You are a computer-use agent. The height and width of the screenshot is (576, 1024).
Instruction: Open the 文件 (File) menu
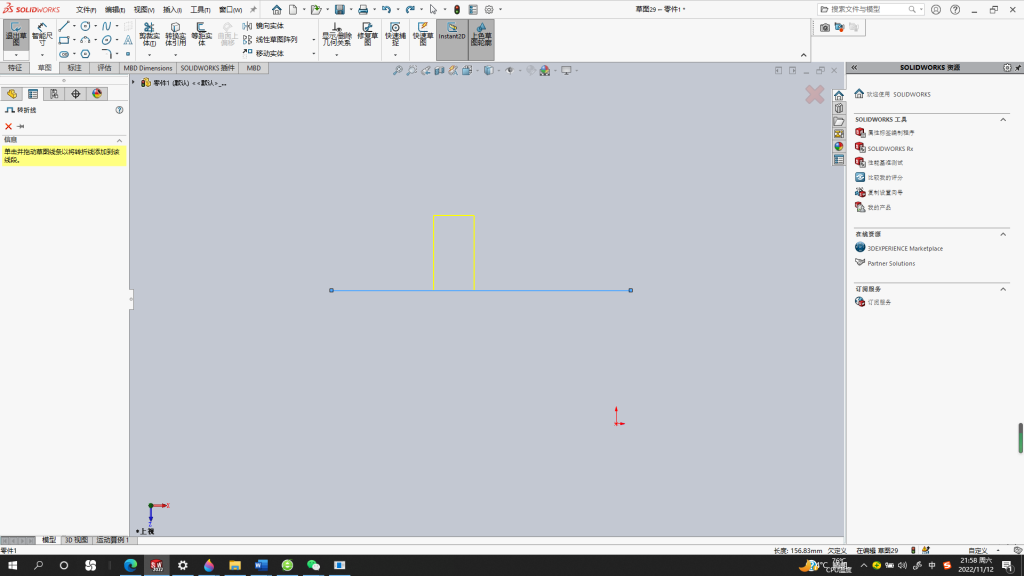(86, 10)
